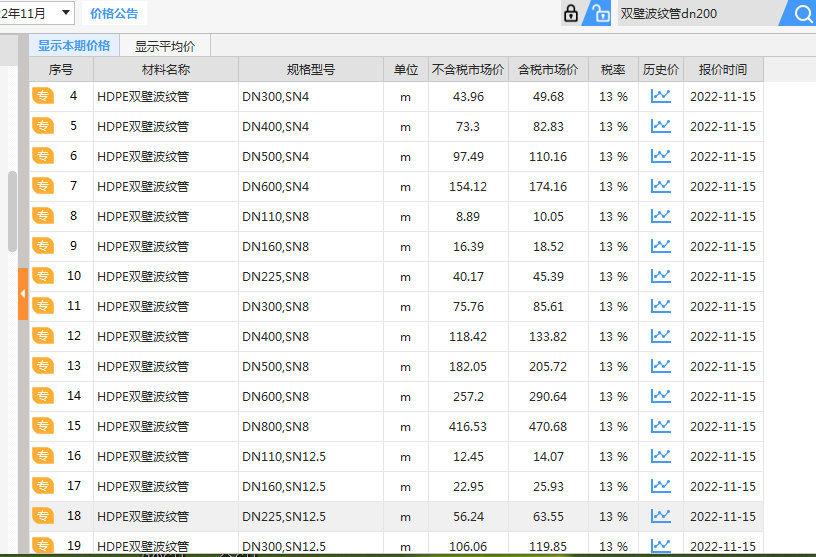Open the 价格公告 link
Image resolution: width=816 pixels, height=557 pixels.
[x=114, y=14]
